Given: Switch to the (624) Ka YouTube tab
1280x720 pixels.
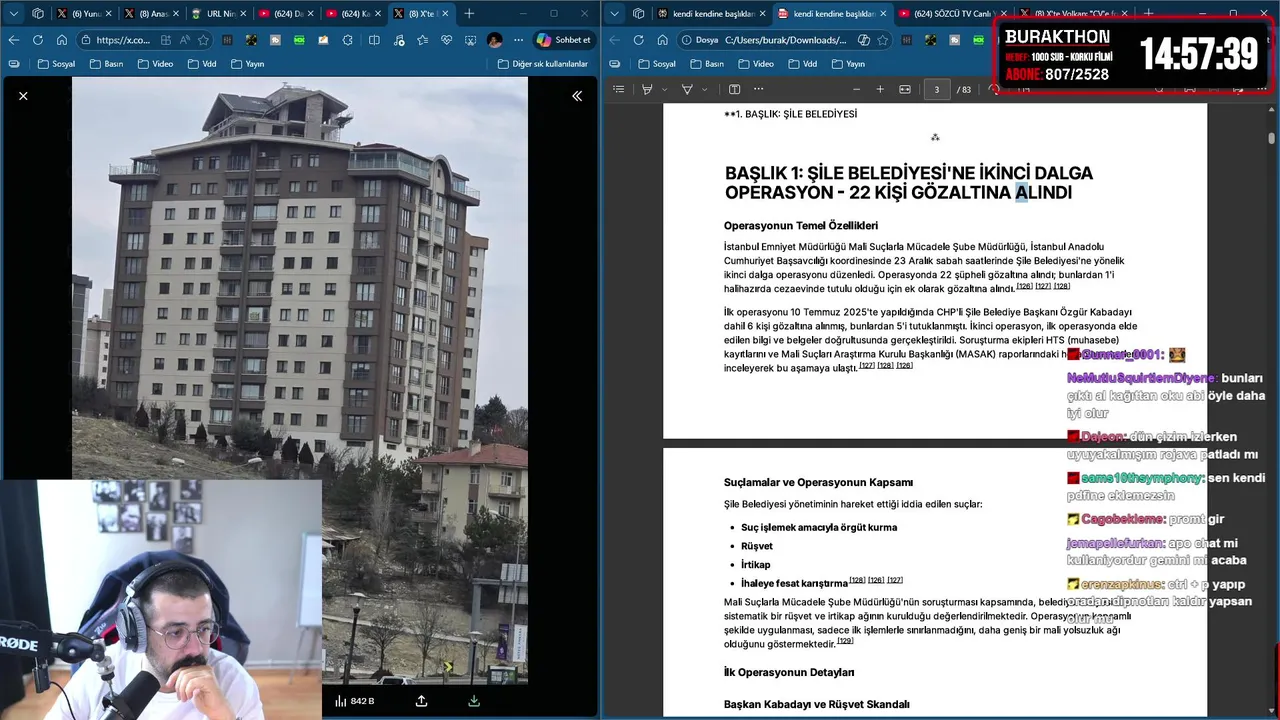Looking at the screenshot, I should tap(352, 13).
